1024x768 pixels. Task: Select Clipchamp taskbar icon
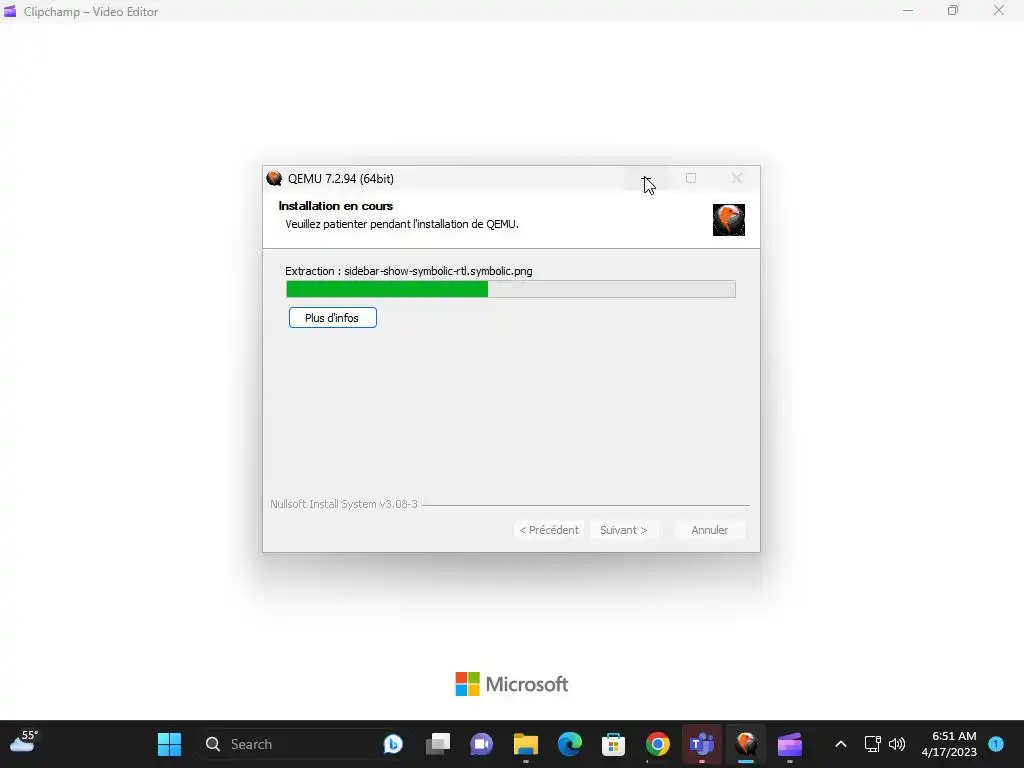point(790,744)
